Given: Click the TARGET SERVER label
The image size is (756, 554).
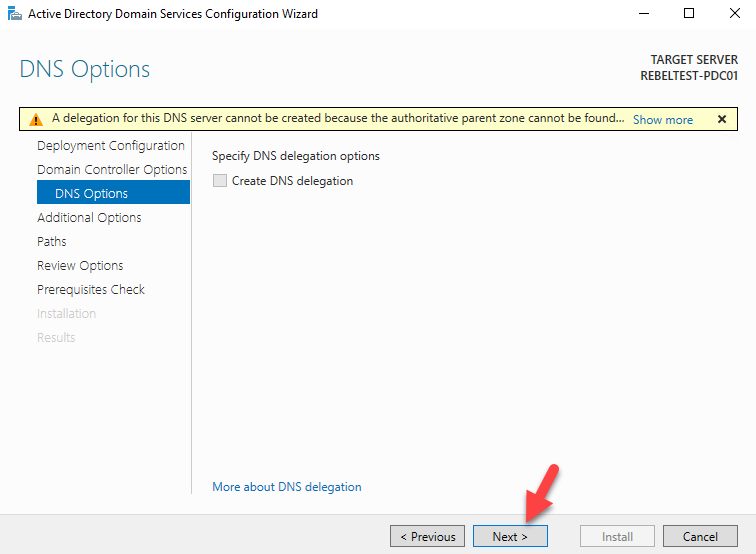Looking at the screenshot, I should coord(694,60).
